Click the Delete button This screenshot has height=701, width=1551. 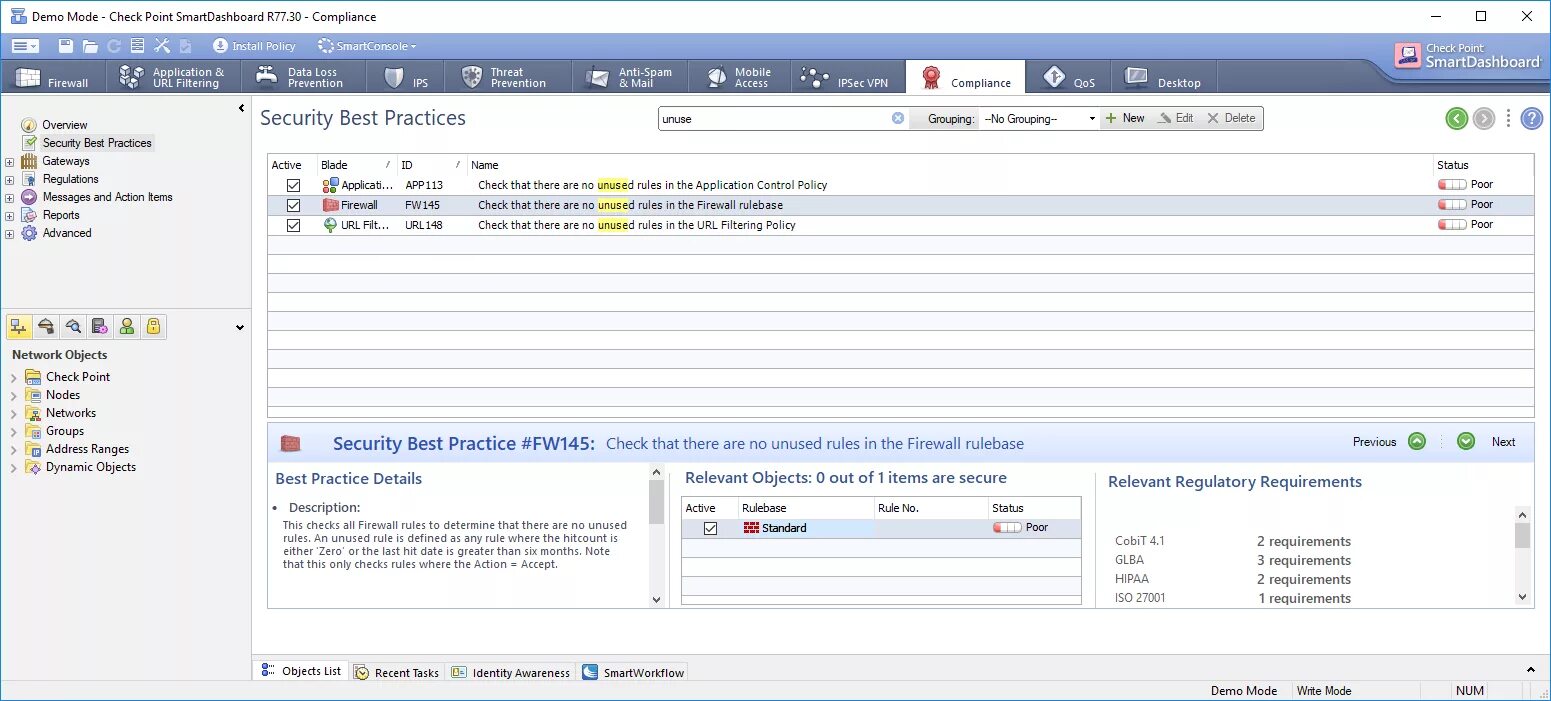1231,118
